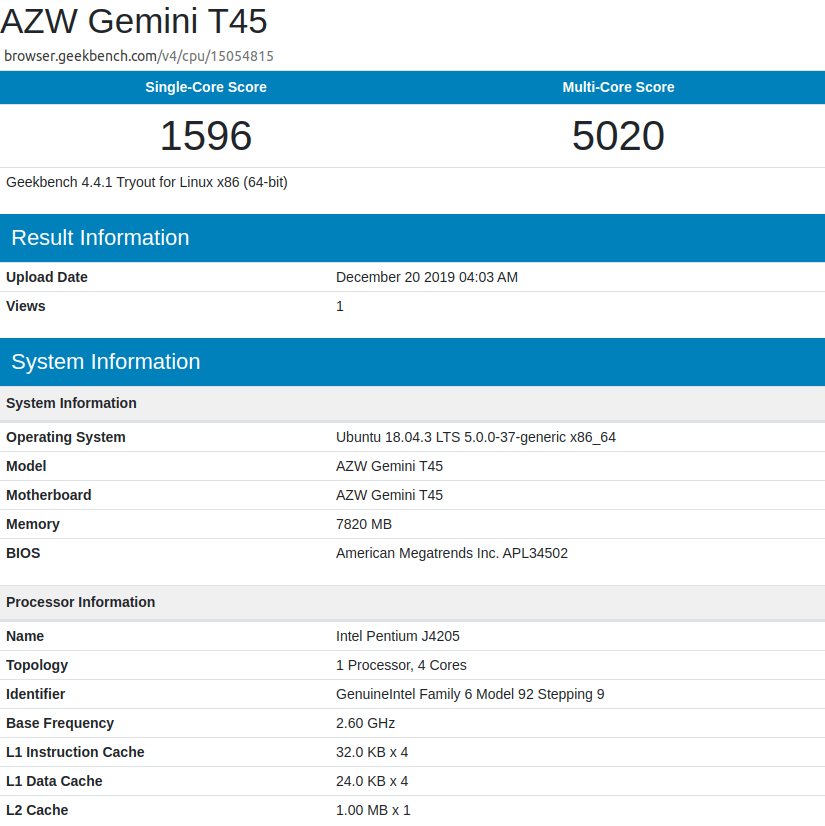Select the value 32.0 KB x 4
Image resolution: width=825 pixels, height=826 pixels.
372,752
